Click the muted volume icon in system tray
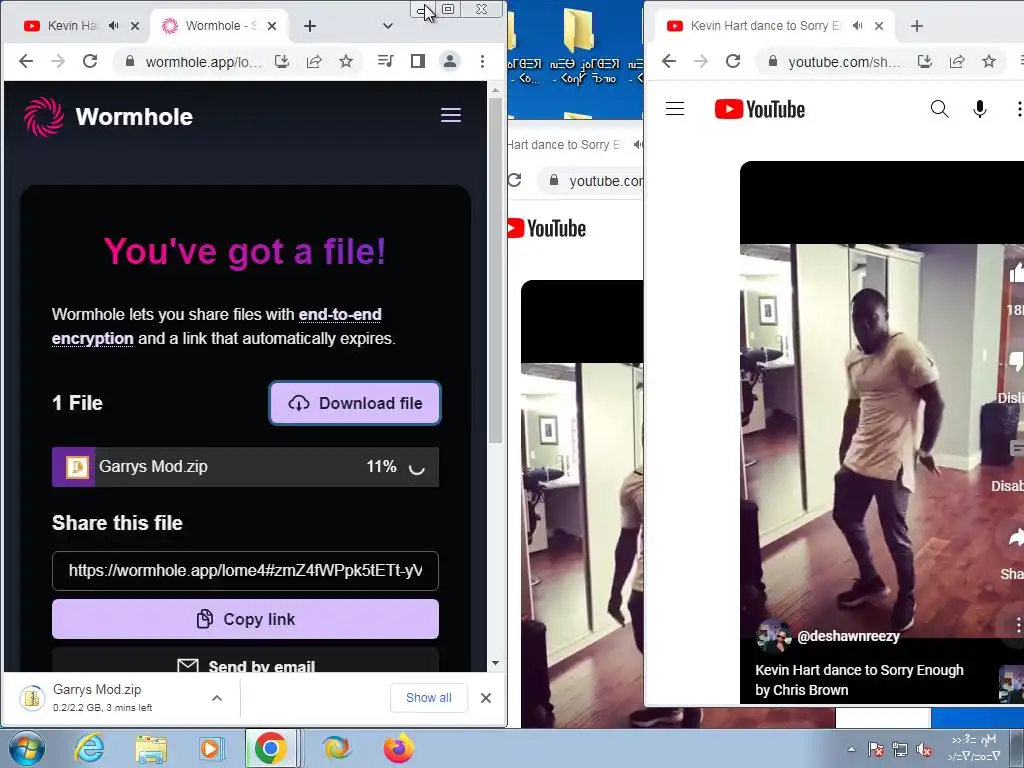This screenshot has width=1024, height=768. (x=924, y=750)
